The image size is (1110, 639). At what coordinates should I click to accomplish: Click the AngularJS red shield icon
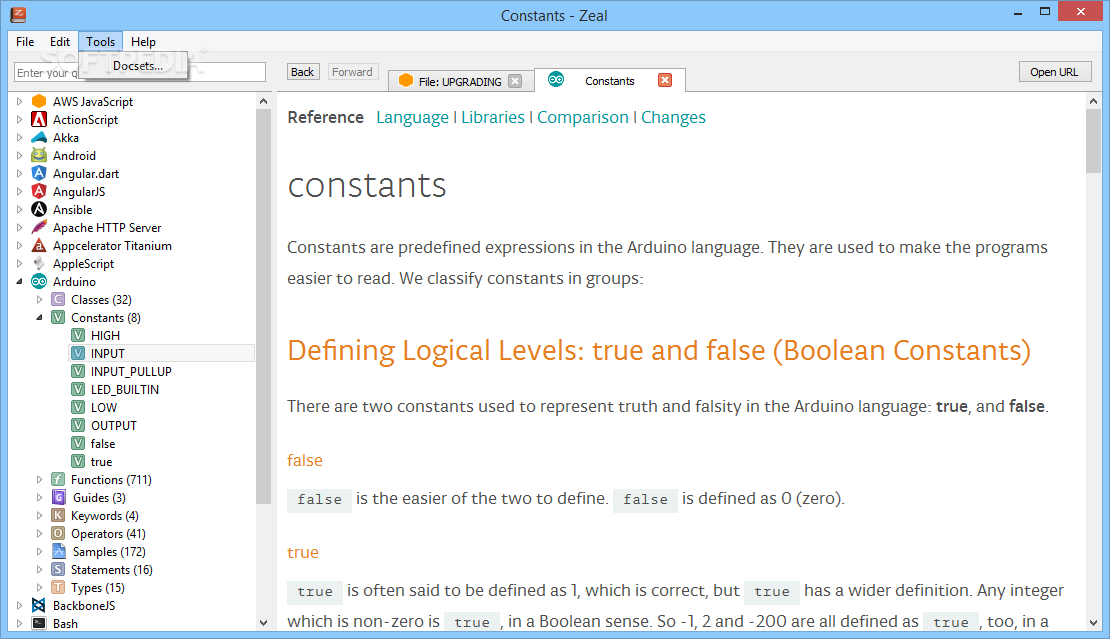coord(39,191)
